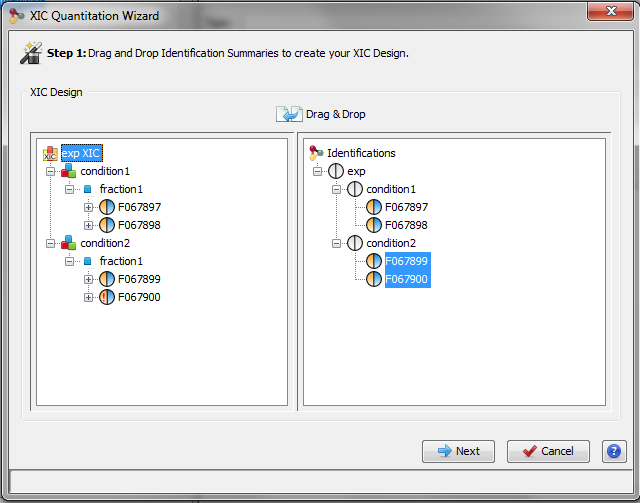Click the Cancel button

pos(548,451)
